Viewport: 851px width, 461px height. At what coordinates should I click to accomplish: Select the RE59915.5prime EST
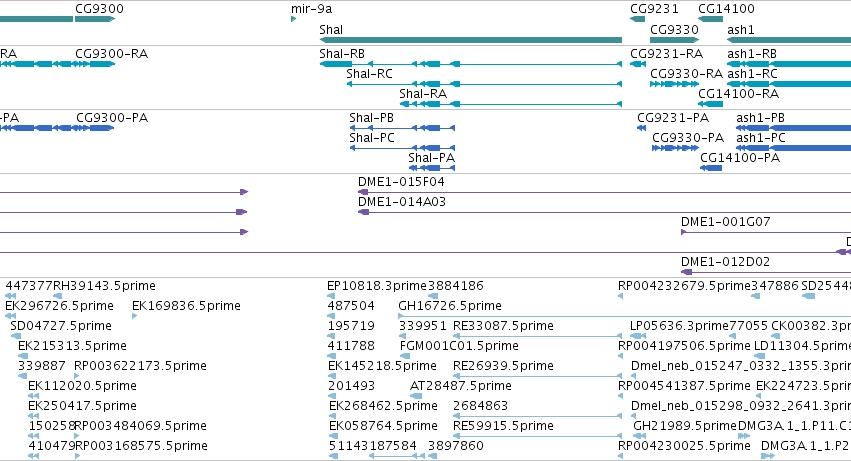coord(537,436)
